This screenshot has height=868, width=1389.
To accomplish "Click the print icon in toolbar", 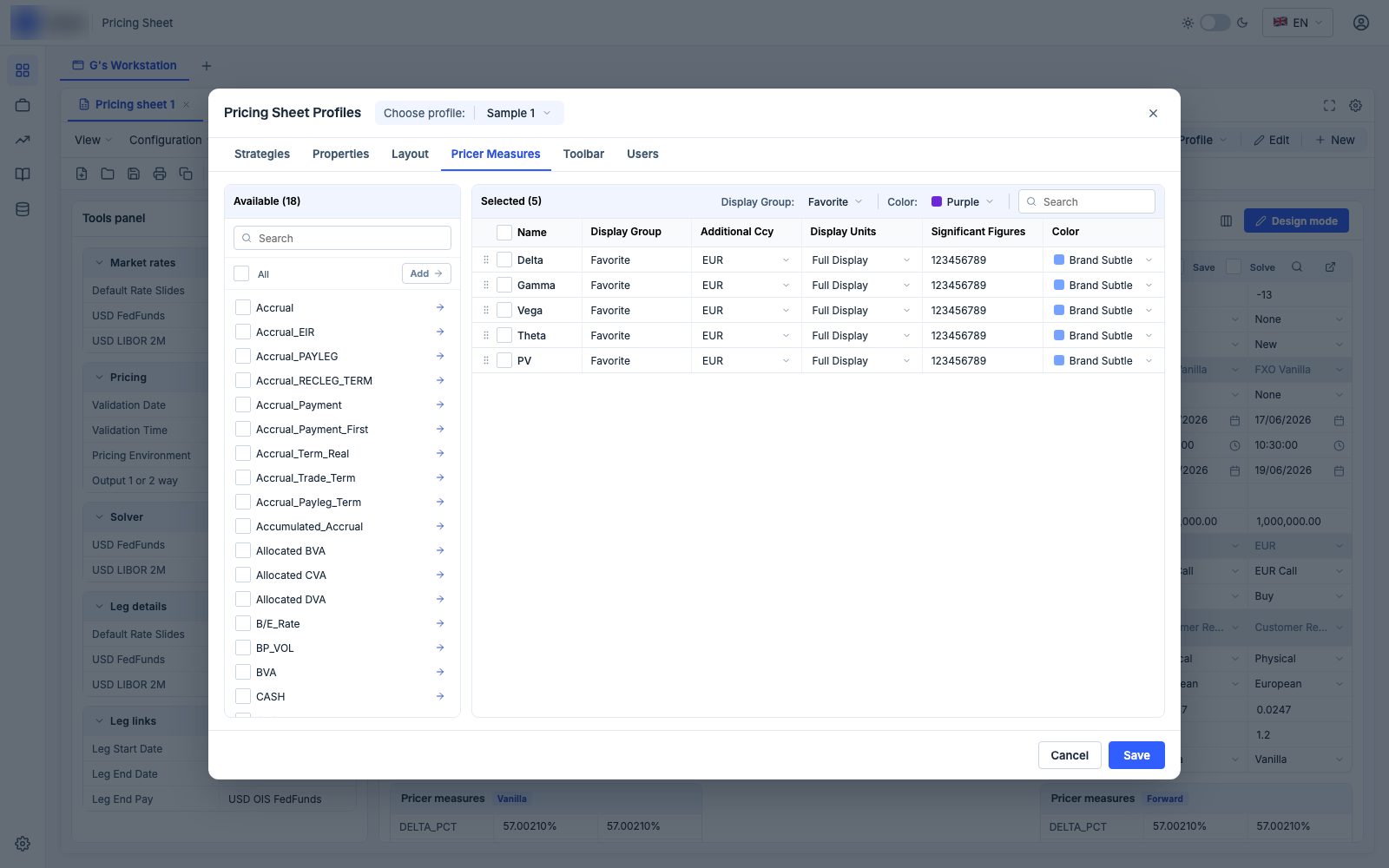I will (160, 174).
